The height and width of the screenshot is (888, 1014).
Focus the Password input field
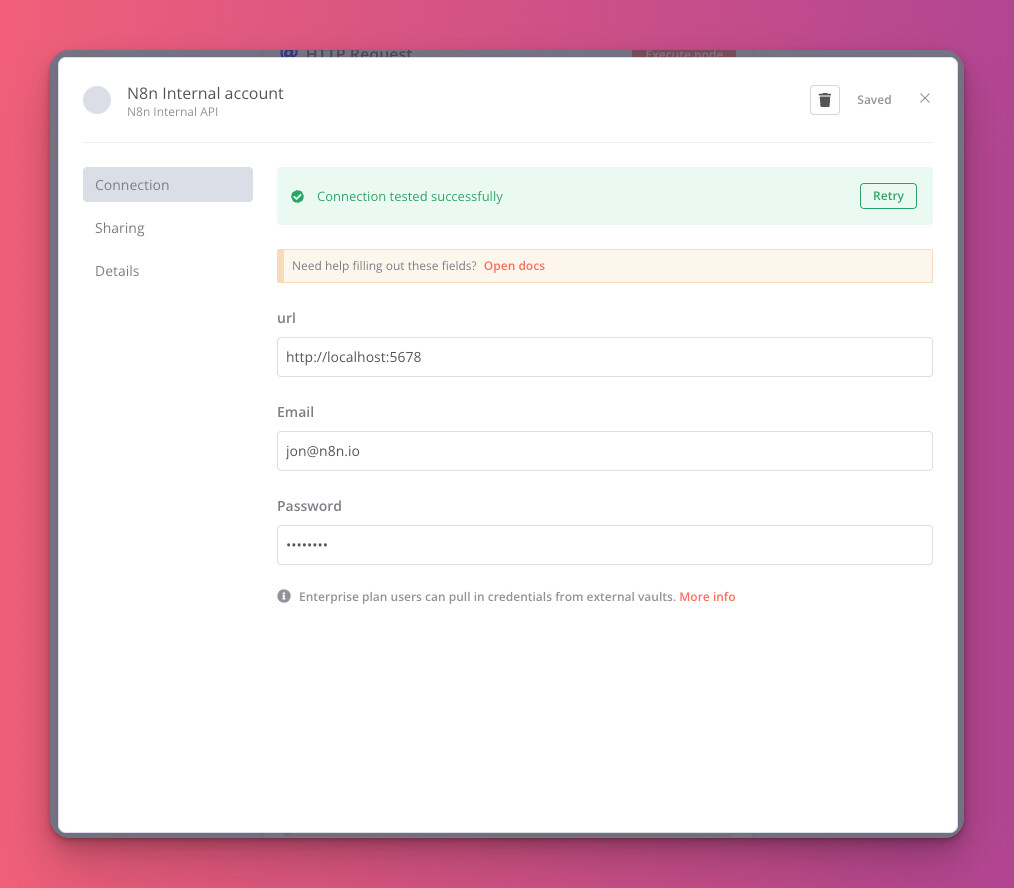pyautogui.click(x=605, y=545)
